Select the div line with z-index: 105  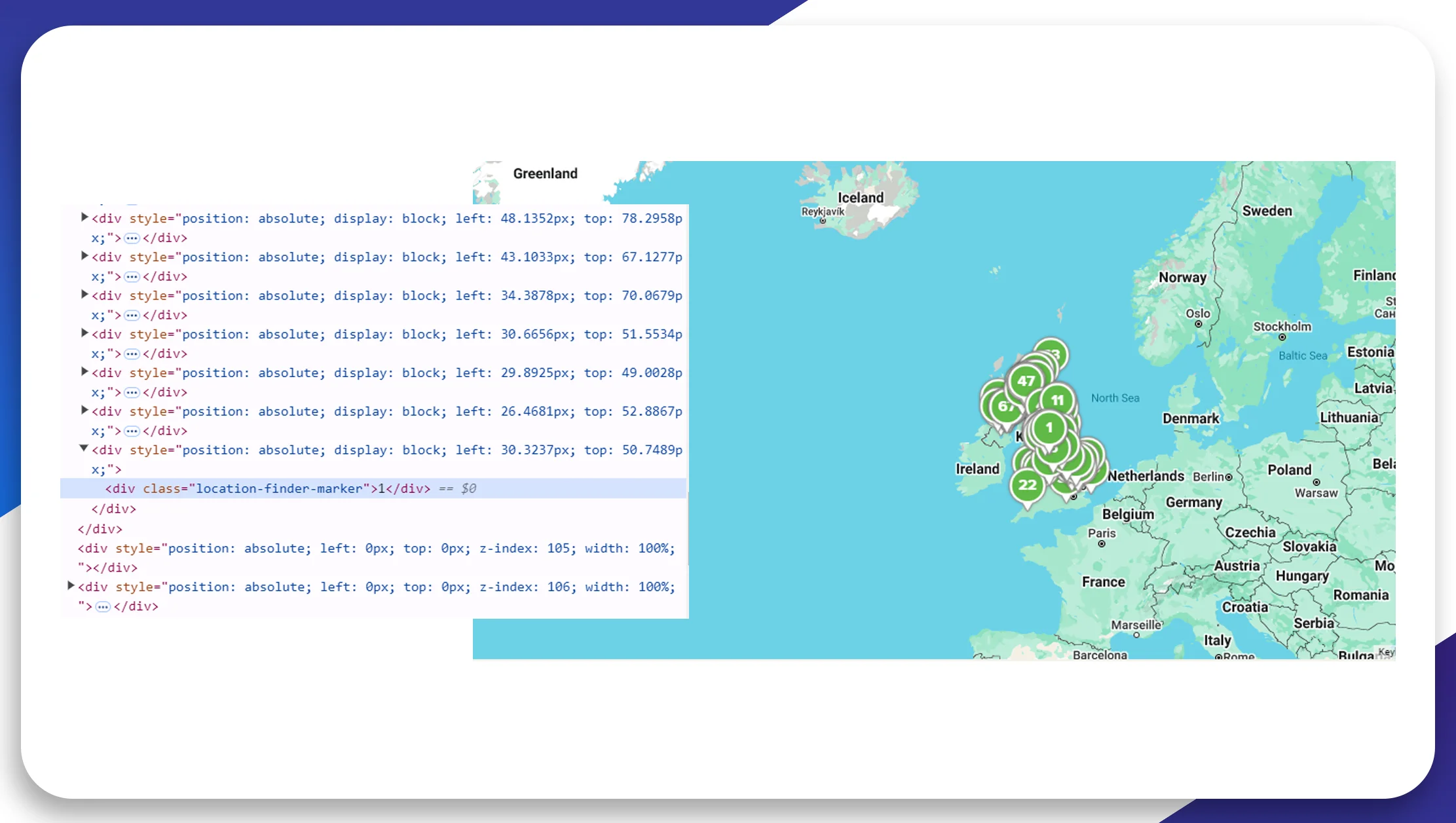pos(376,558)
